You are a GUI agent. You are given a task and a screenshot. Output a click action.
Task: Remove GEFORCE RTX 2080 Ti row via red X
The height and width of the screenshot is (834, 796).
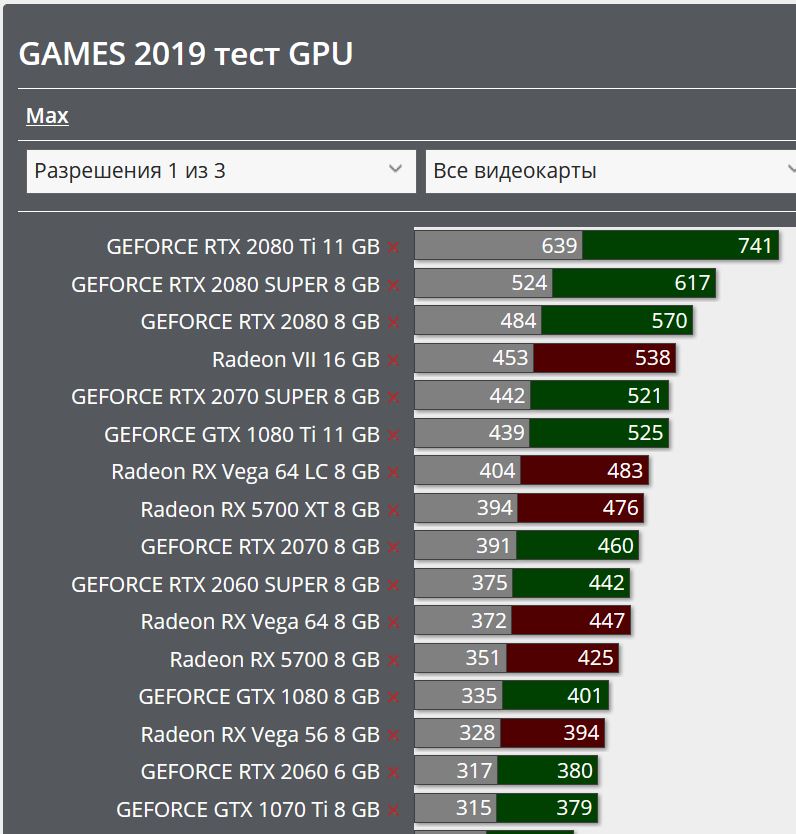(394, 247)
